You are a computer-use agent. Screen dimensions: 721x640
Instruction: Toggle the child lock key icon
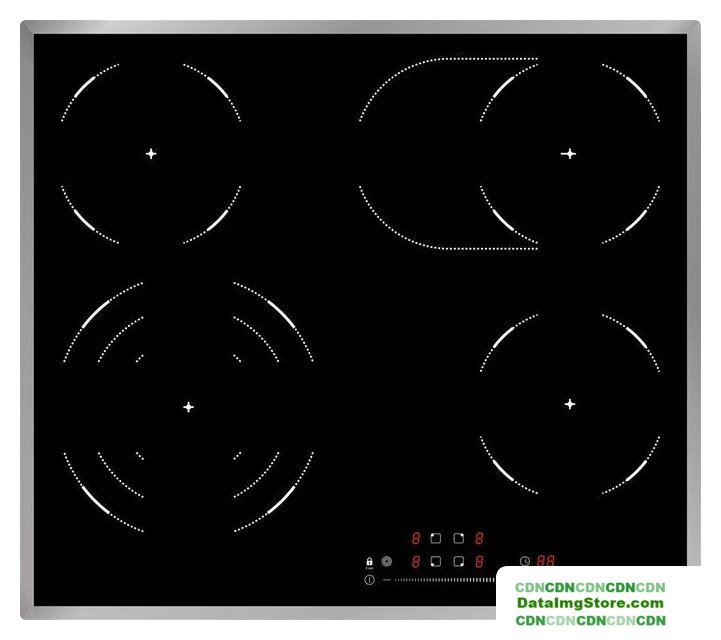(369, 562)
